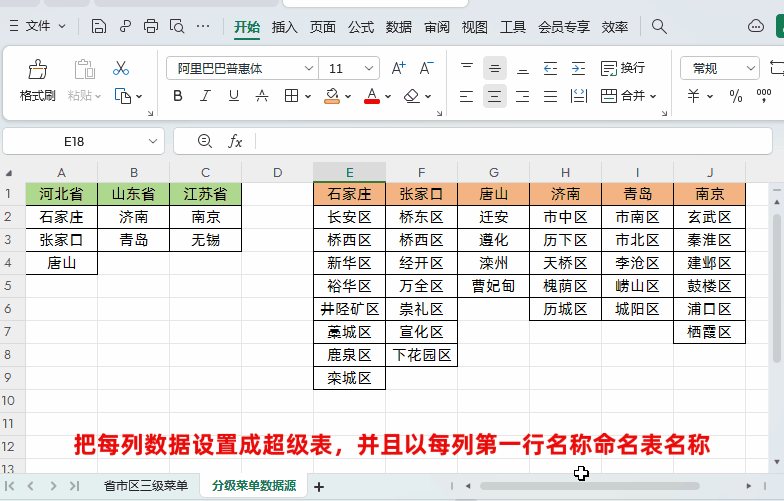This screenshot has height=501, width=784.
Task: Add a new sheet with plus button
Action: pos(319,486)
